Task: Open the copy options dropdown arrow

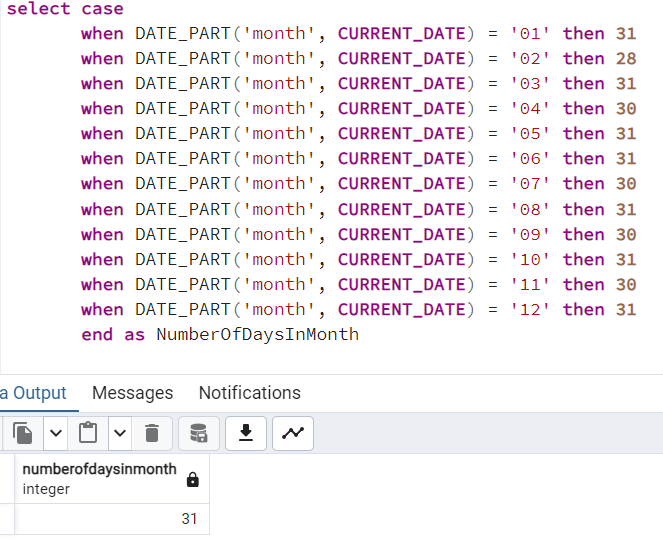Action: point(56,433)
